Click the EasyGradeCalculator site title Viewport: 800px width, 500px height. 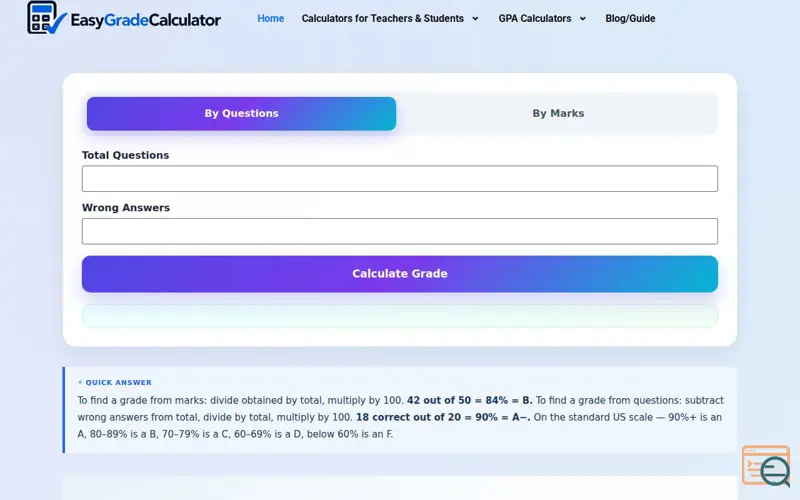click(145, 20)
